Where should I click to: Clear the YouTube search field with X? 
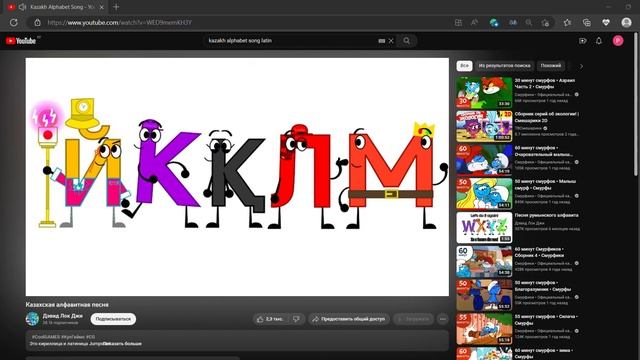(391, 41)
